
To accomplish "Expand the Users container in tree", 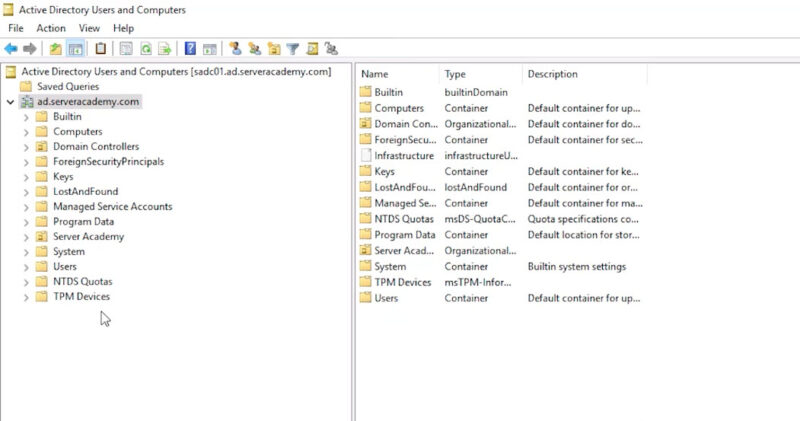I will tap(26, 267).
